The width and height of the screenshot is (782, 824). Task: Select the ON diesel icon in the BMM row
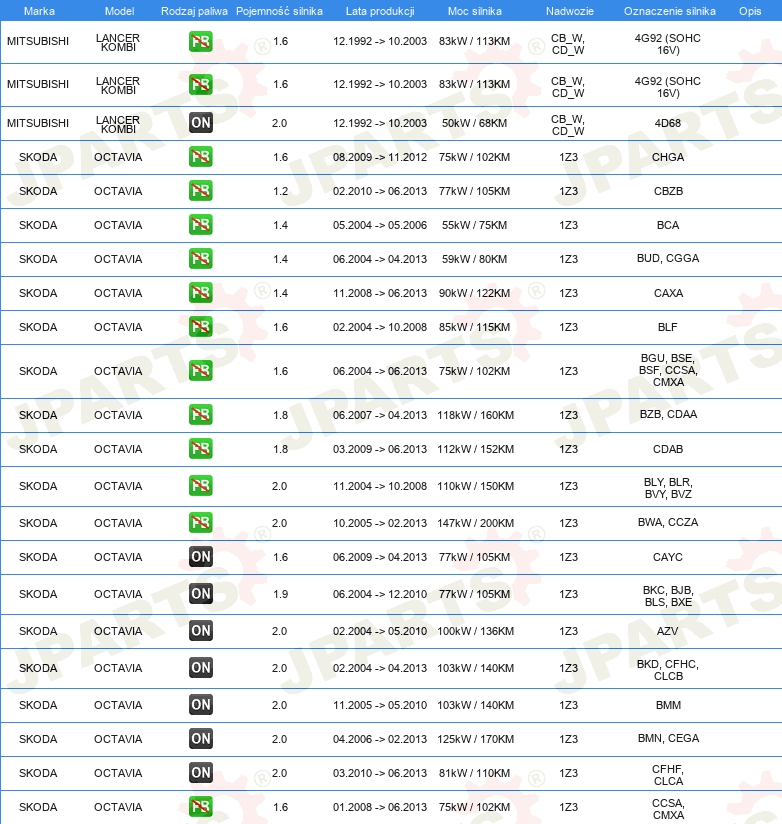click(201, 705)
